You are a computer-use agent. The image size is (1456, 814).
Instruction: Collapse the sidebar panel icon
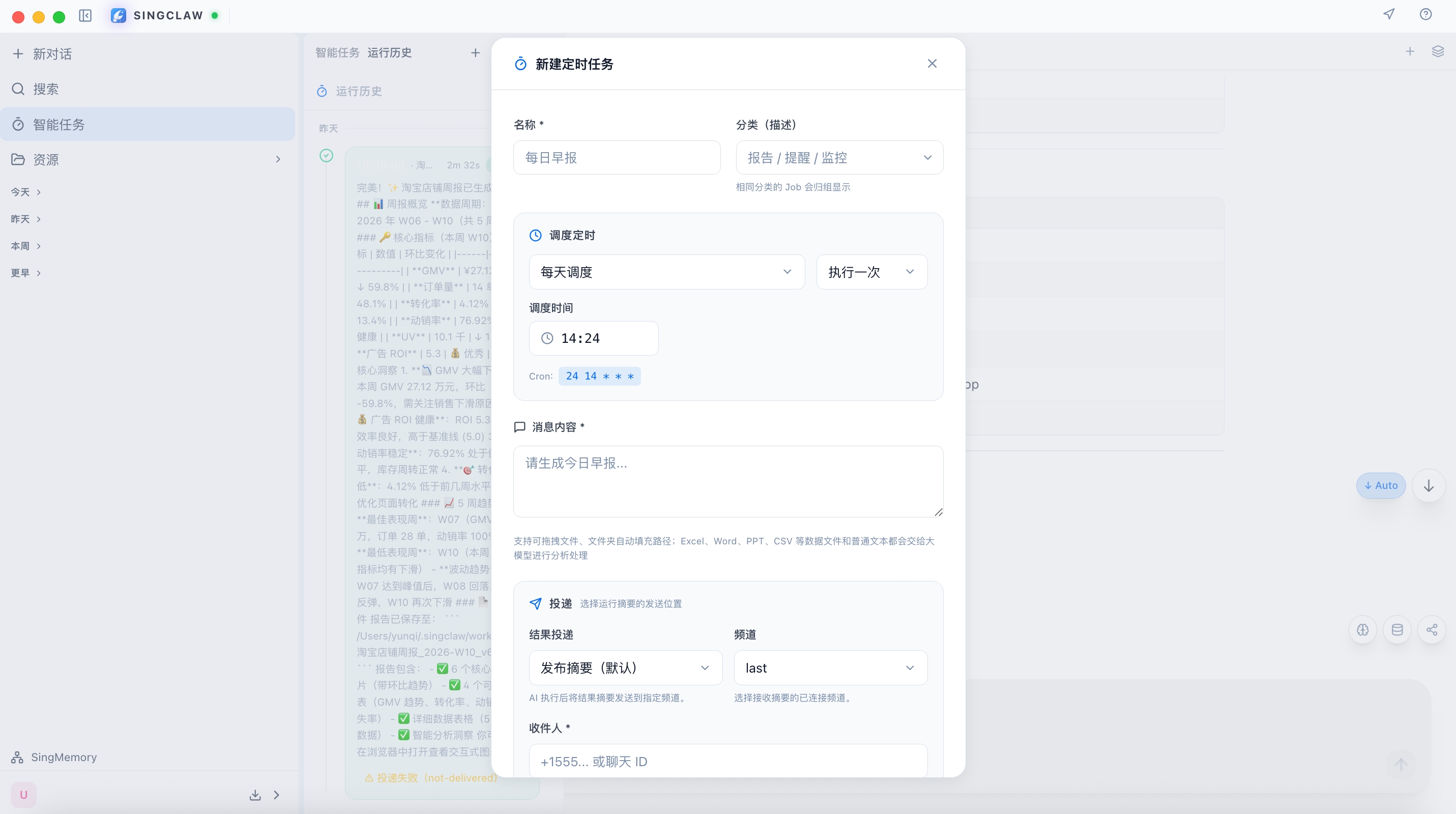click(85, 15)
